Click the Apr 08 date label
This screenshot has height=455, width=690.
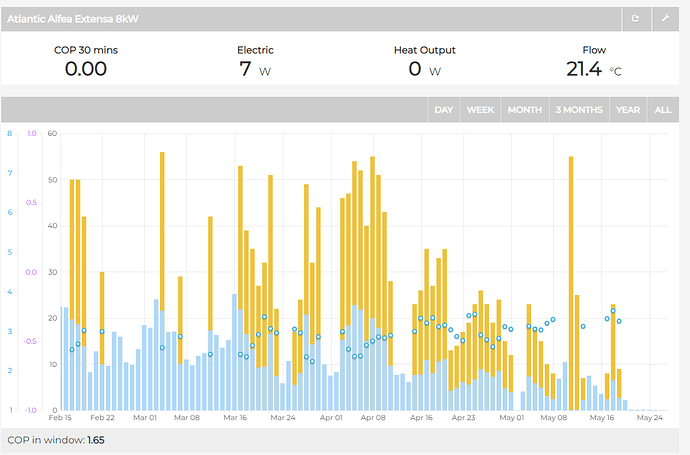point(374,418)
